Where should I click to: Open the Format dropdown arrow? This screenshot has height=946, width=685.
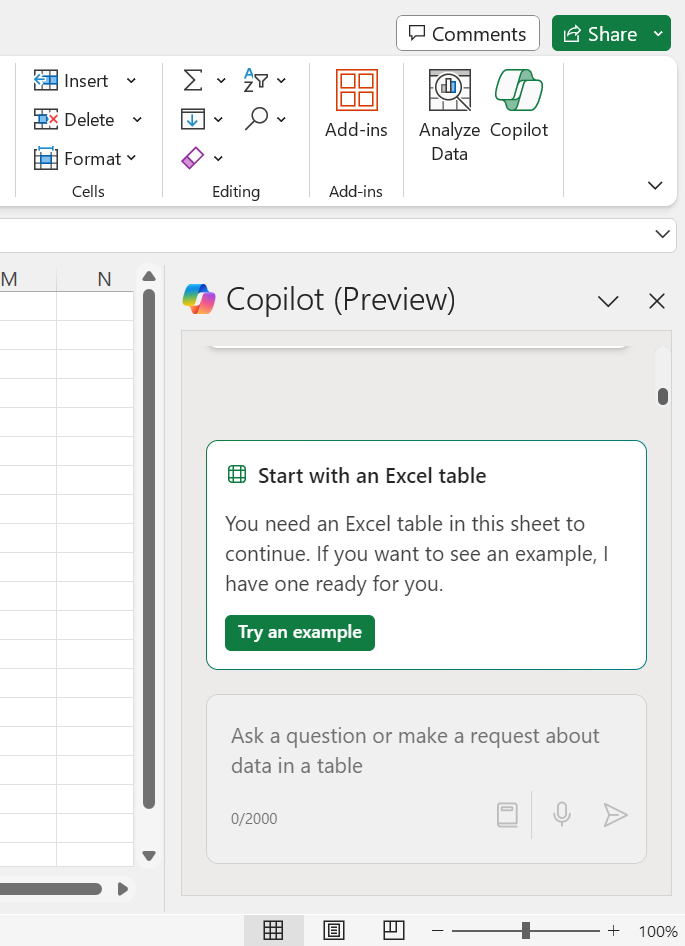[132, 158]
